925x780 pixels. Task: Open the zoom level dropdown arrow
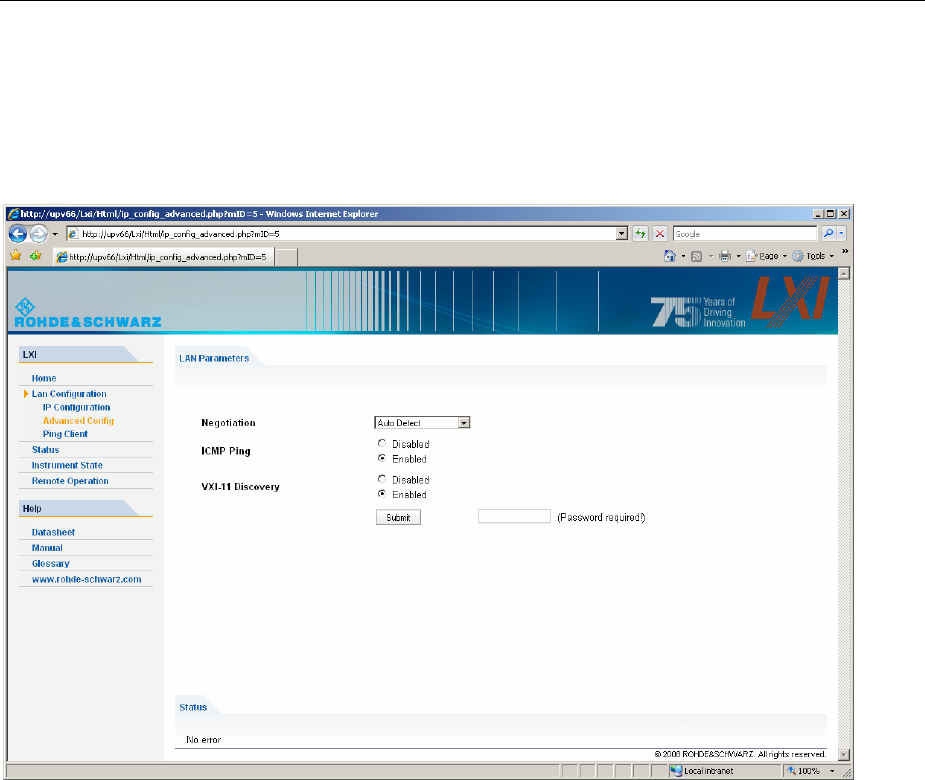pyautogui.click(x=832, y=771)
